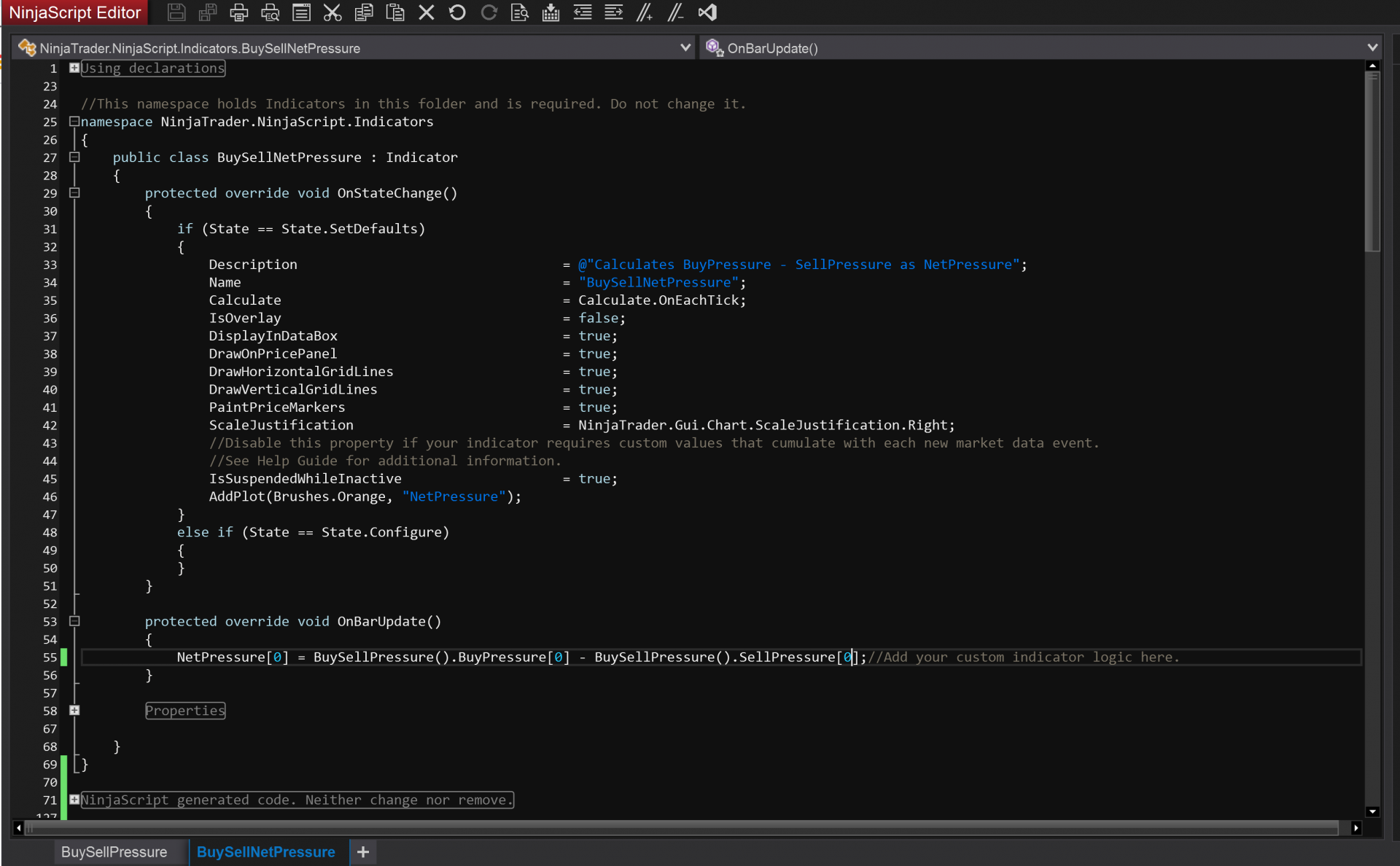Expand the Properties region
Viewport: 1400px width, 866px height.
pyautogui.click(x=74, y=710)
